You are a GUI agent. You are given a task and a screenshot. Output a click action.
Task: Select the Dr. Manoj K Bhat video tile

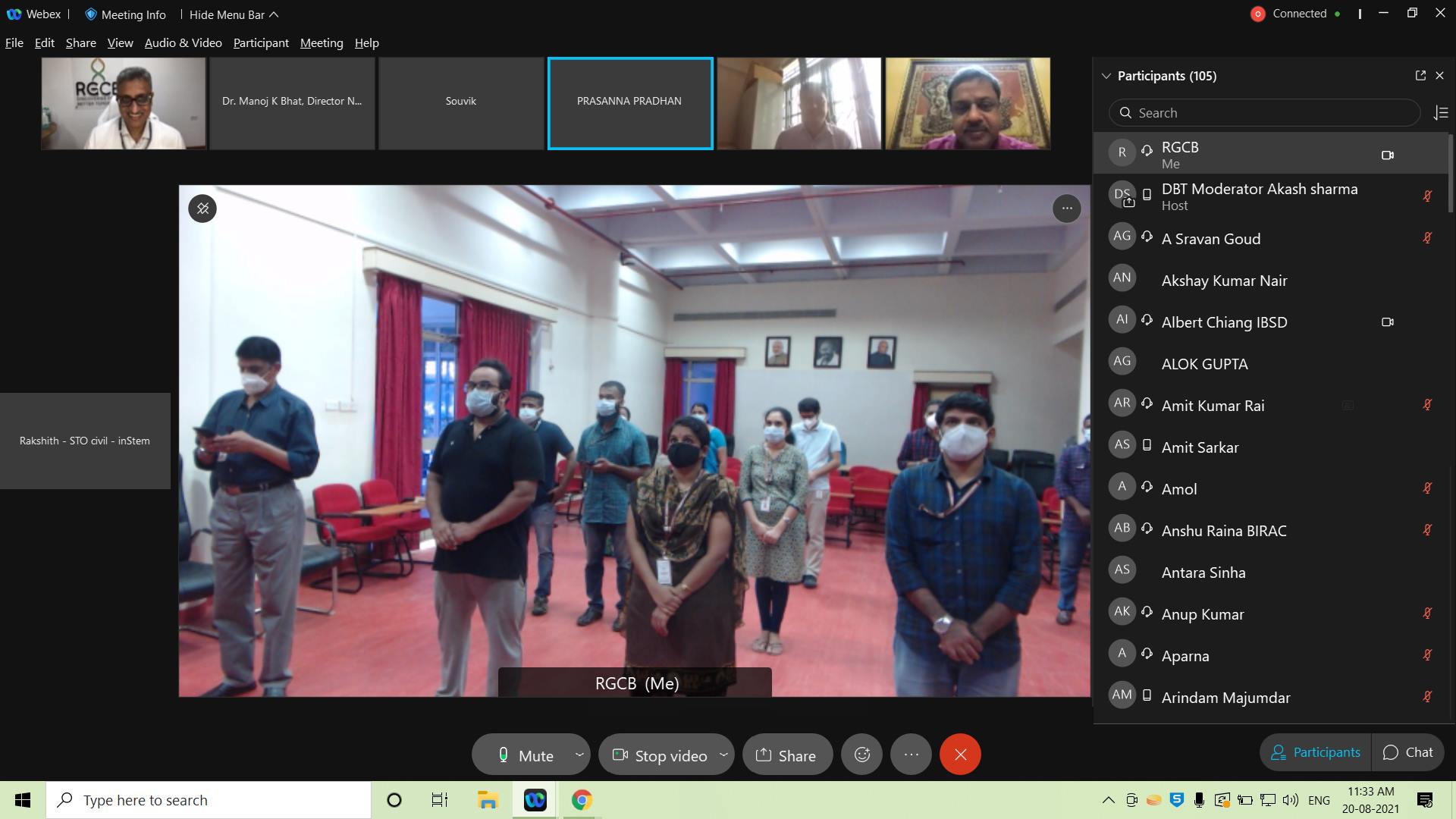292,103
